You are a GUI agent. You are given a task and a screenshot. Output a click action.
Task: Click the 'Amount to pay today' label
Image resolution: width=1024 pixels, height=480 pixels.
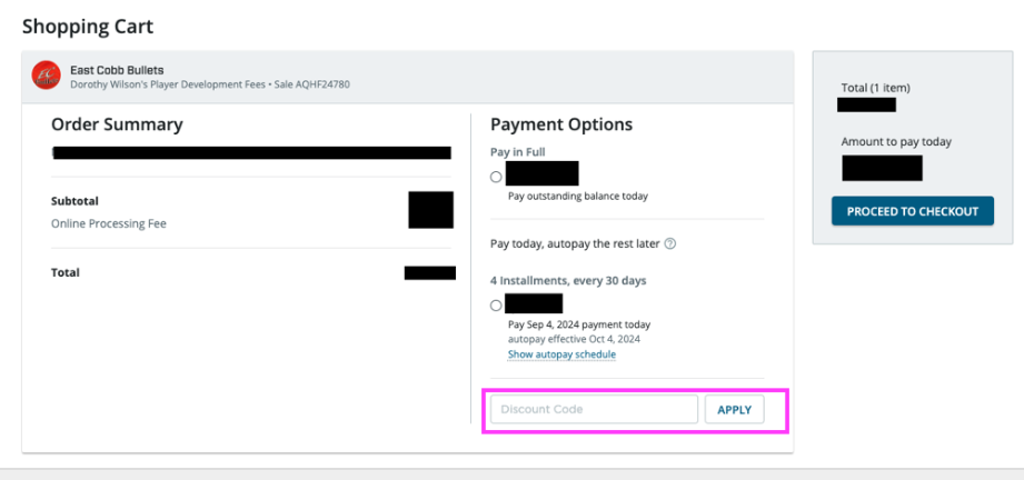(896, 142)
